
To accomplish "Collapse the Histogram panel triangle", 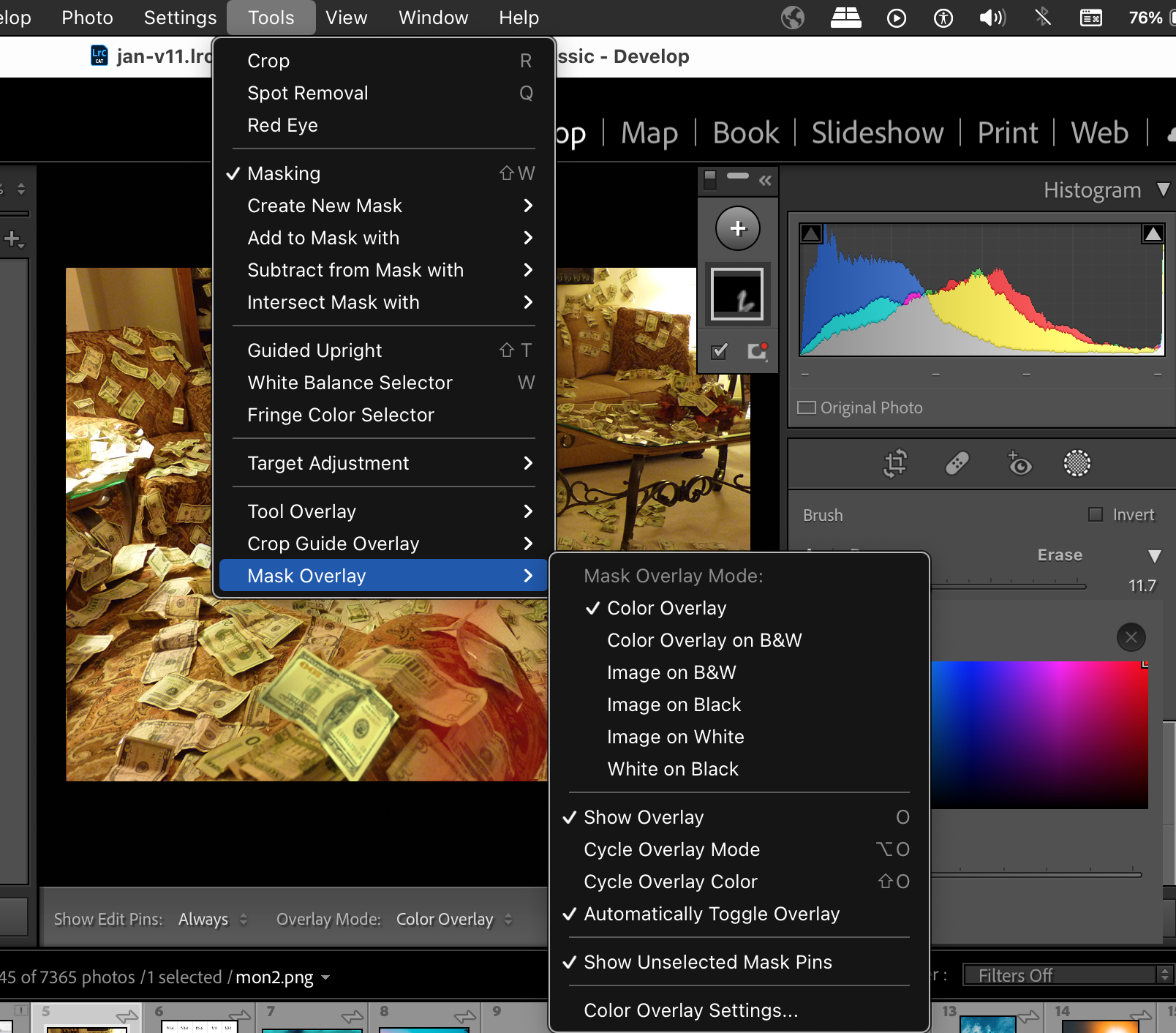I will coord(1163,190).
